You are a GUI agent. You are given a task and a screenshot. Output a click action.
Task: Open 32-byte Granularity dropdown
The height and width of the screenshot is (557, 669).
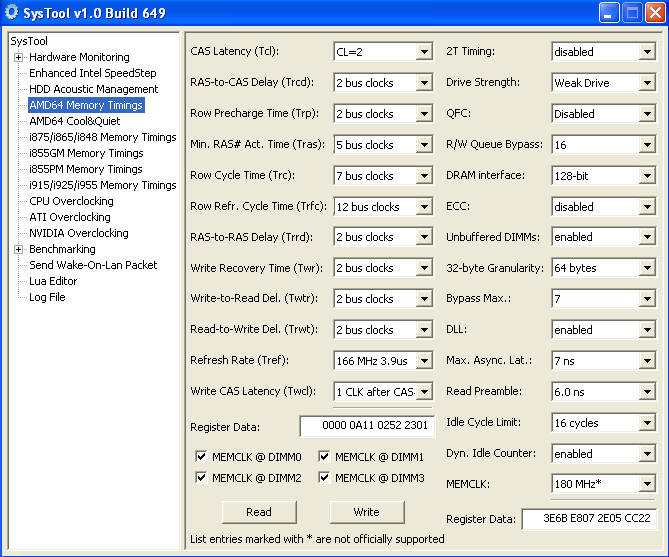pyautogui.click(x=603, y=268)
